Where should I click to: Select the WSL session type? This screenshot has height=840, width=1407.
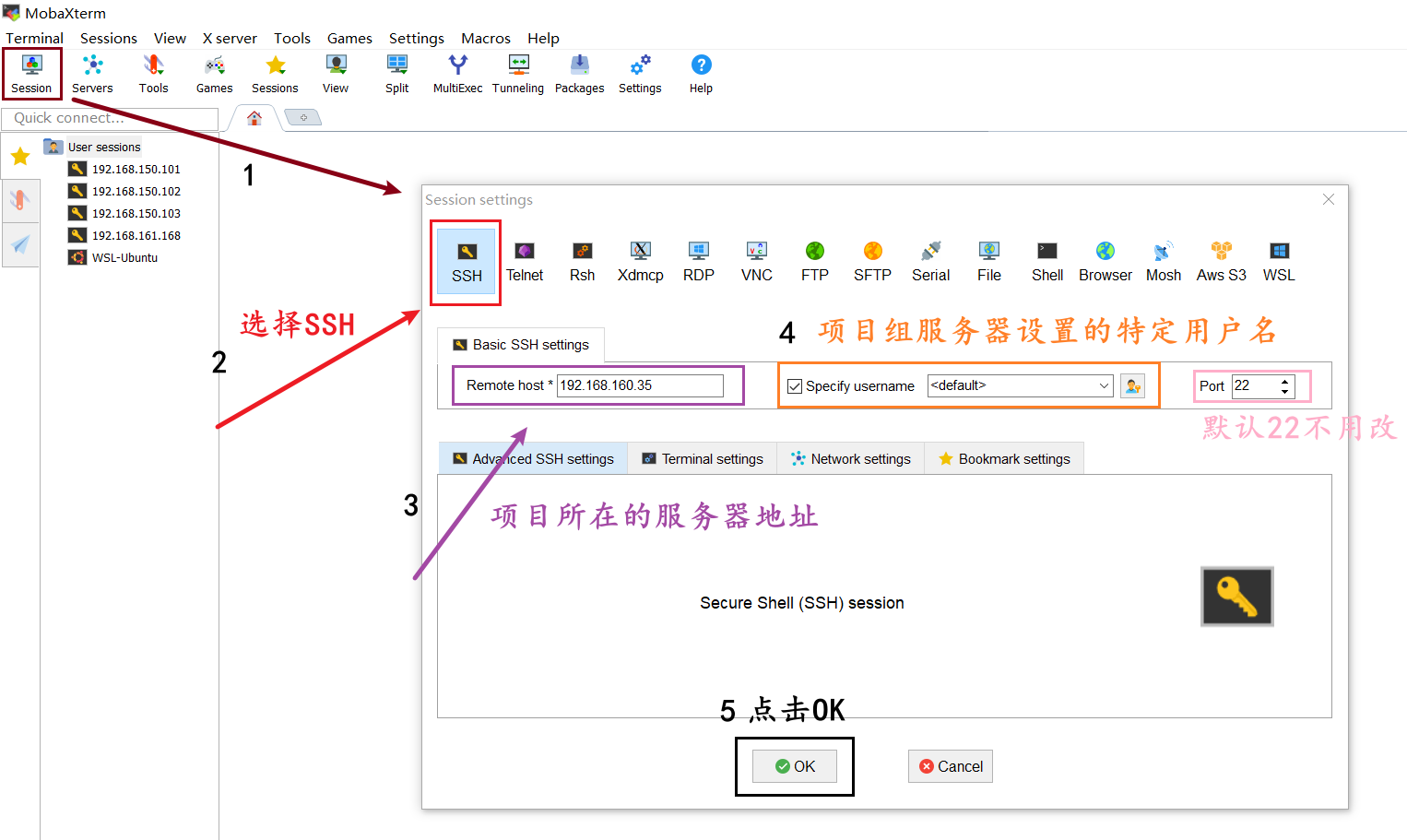point(1279,262)
